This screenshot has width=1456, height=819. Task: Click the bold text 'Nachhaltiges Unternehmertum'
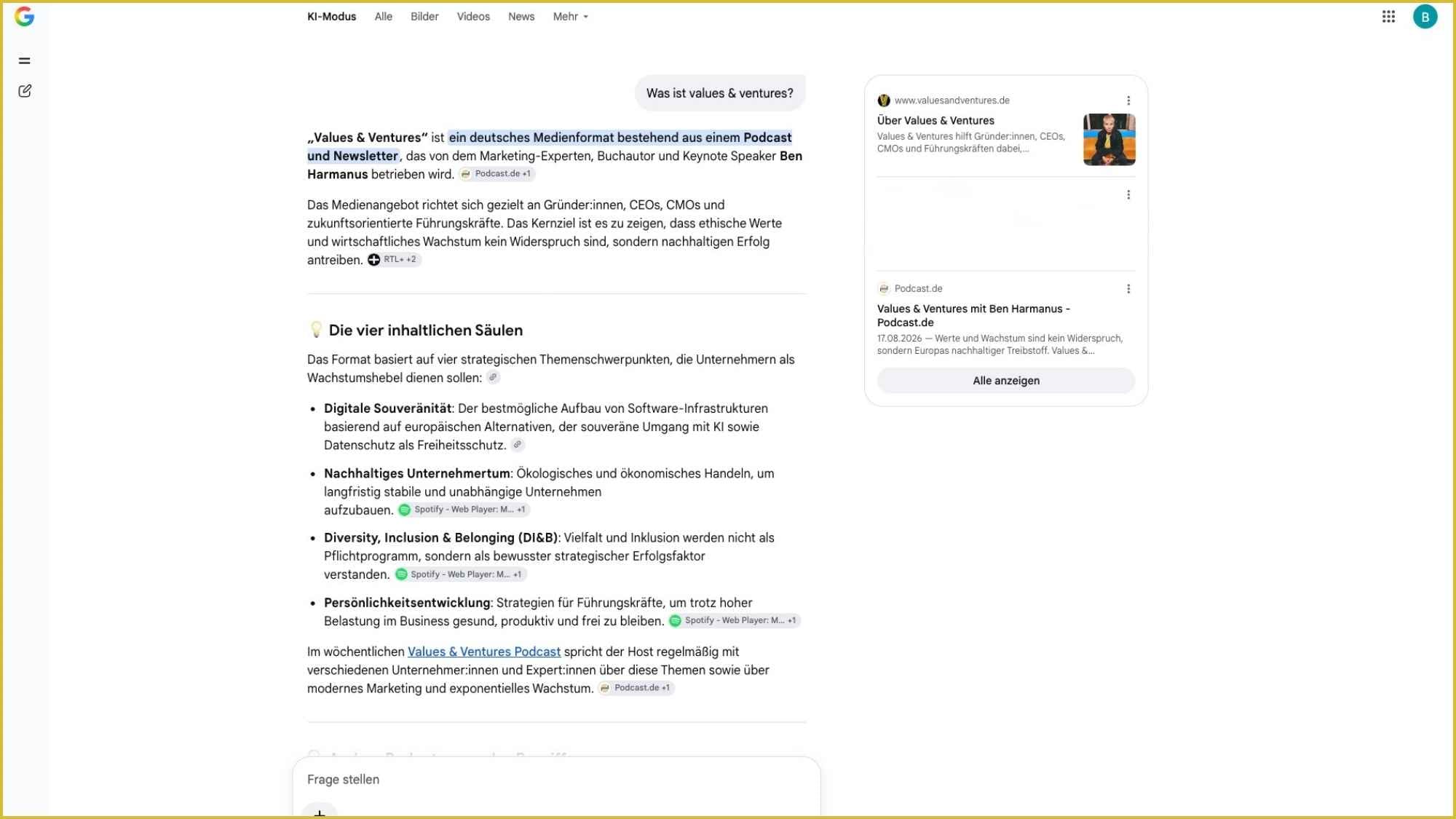[x=417, y=473]
